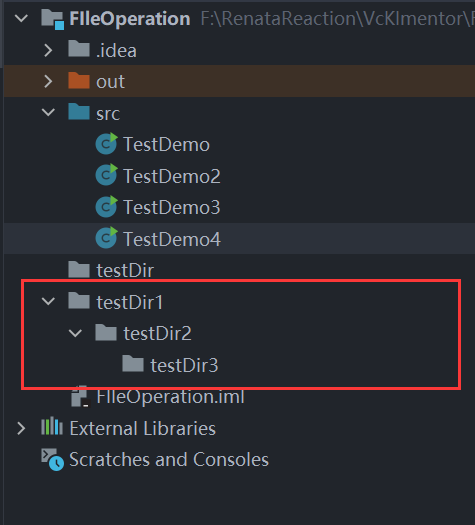Click the External Libraries bar-chart icon
The height and width of the screenshot is (525, 475).
[x=52, y=426]
